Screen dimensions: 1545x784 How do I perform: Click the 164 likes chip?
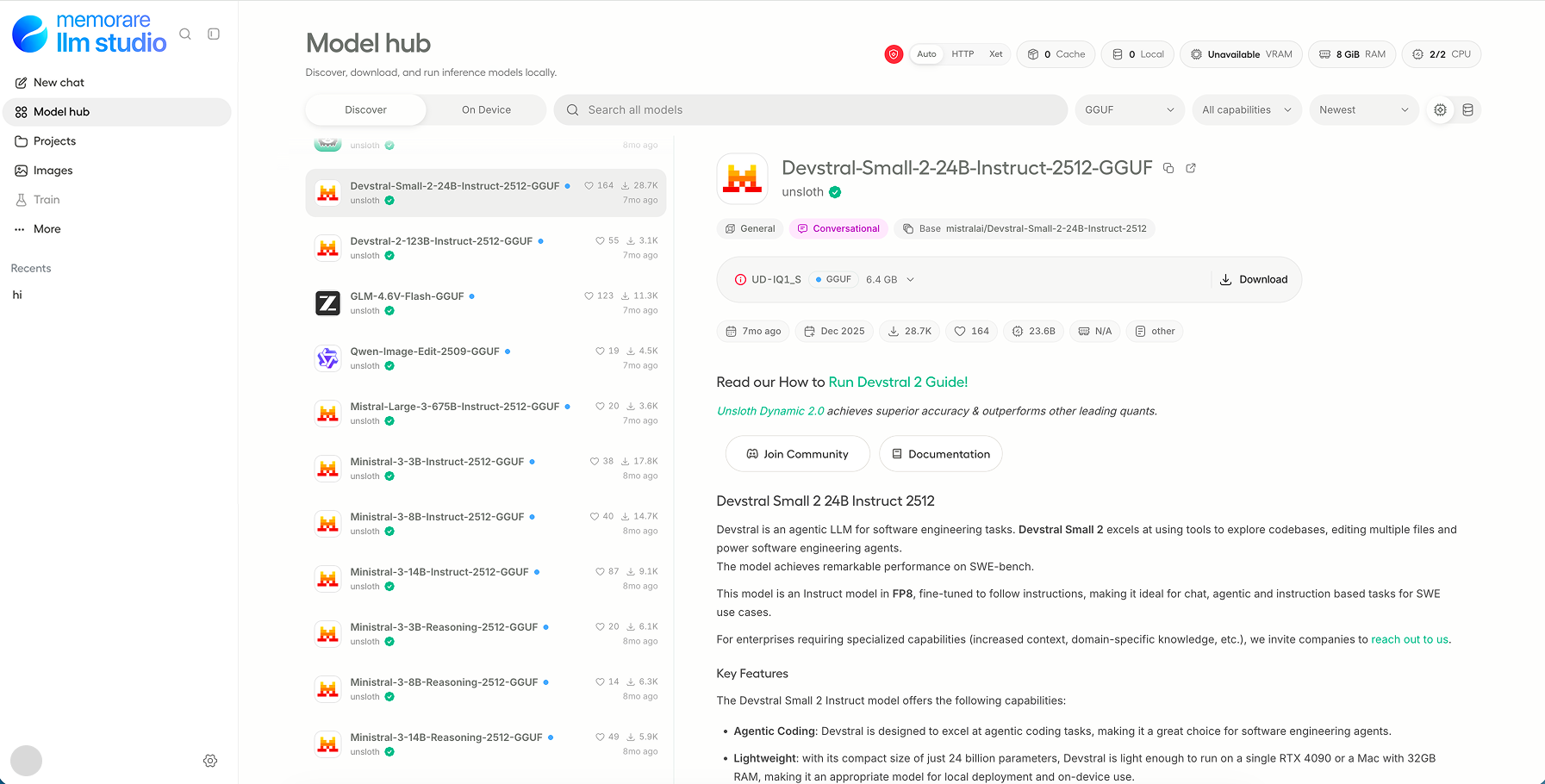[x=971, y=332]
